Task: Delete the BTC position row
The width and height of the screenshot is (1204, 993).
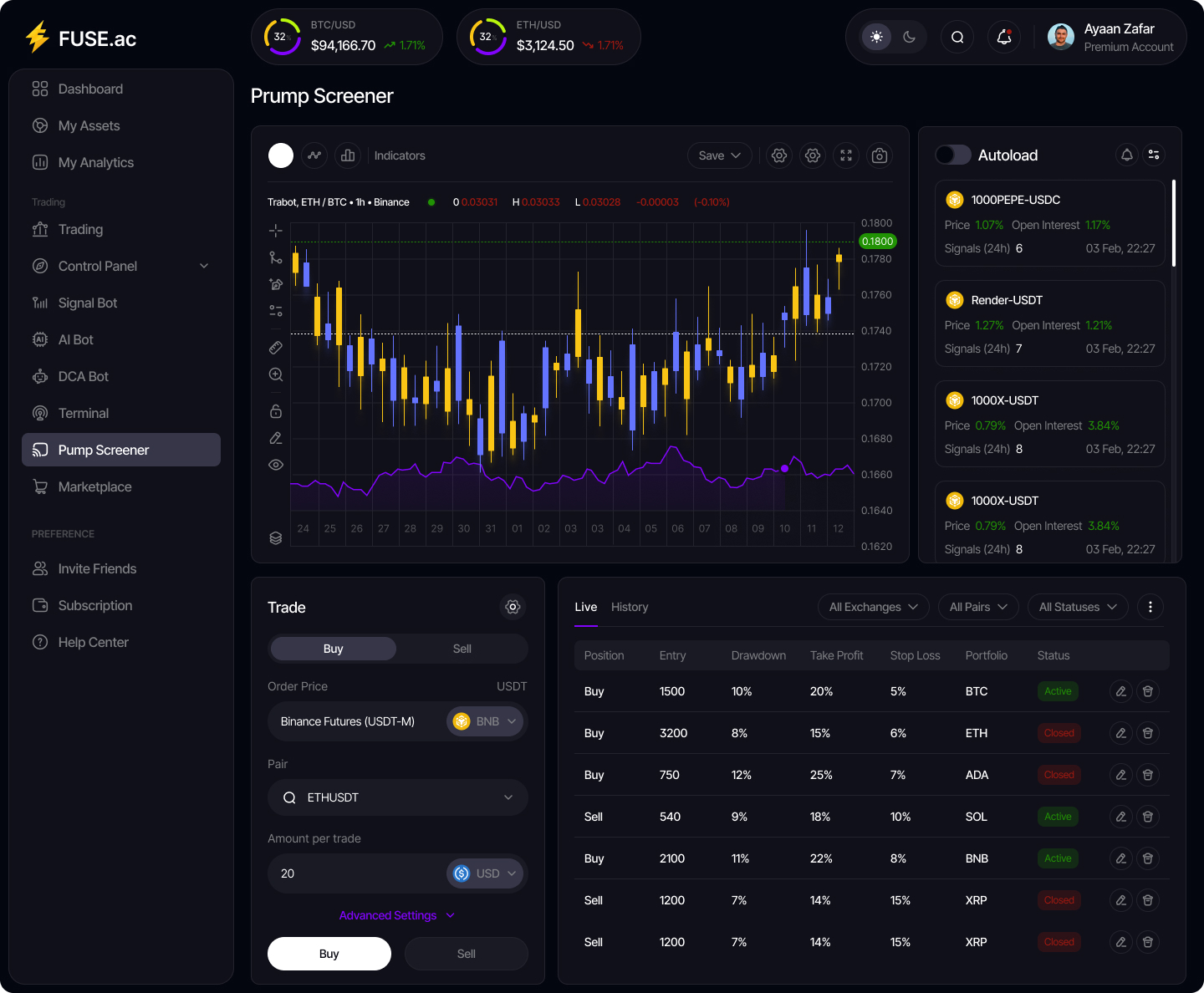Action: [x=1148, y=691]
